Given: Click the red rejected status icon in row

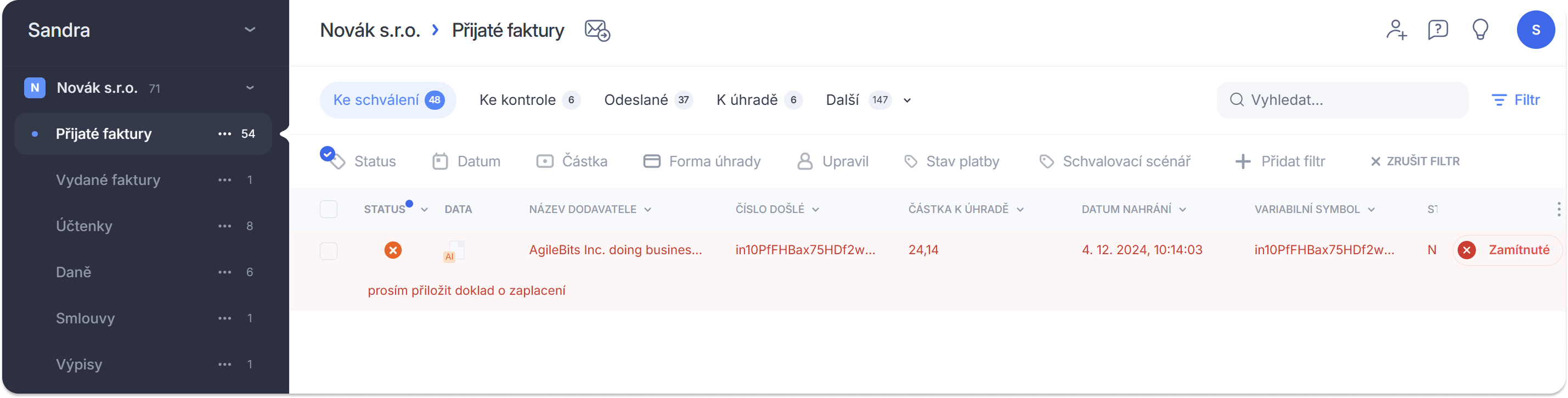Looking at the screenshot, I should click(x=393, y=250).
